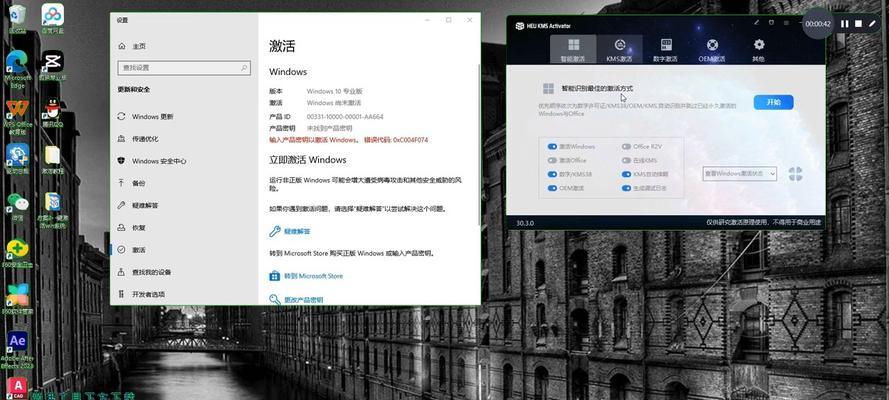889x400 pixels.
Task: Click the 查找设置 search field
Action: tap(184, 67)
